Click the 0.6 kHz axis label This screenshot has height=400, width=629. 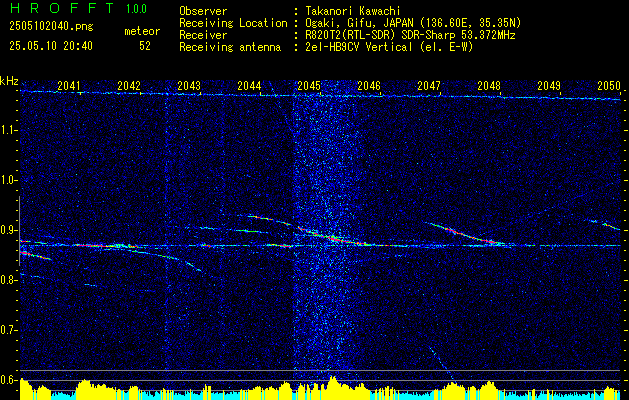pos(8,380)
